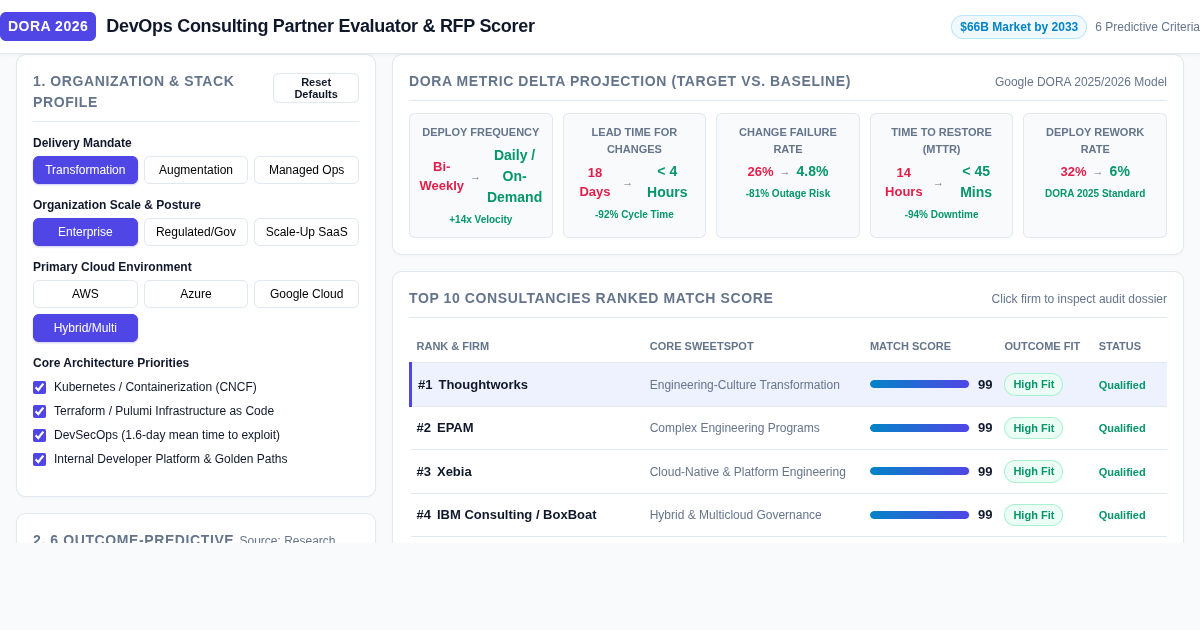Select Azure cloud environment
This screenshot has height=630, width=1200.
(x=196, y=294)
